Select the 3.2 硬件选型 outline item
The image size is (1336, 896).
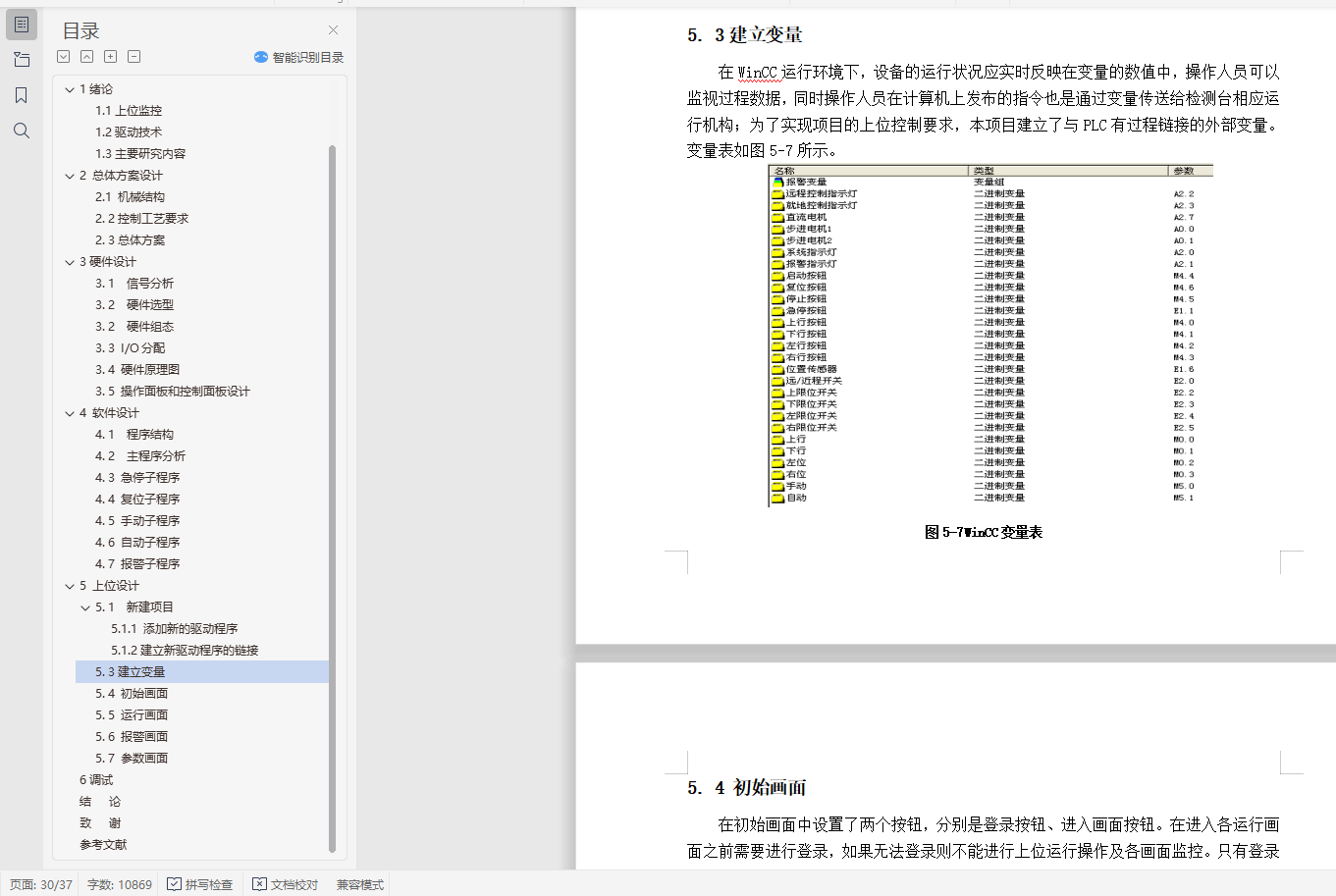[134, 305]
